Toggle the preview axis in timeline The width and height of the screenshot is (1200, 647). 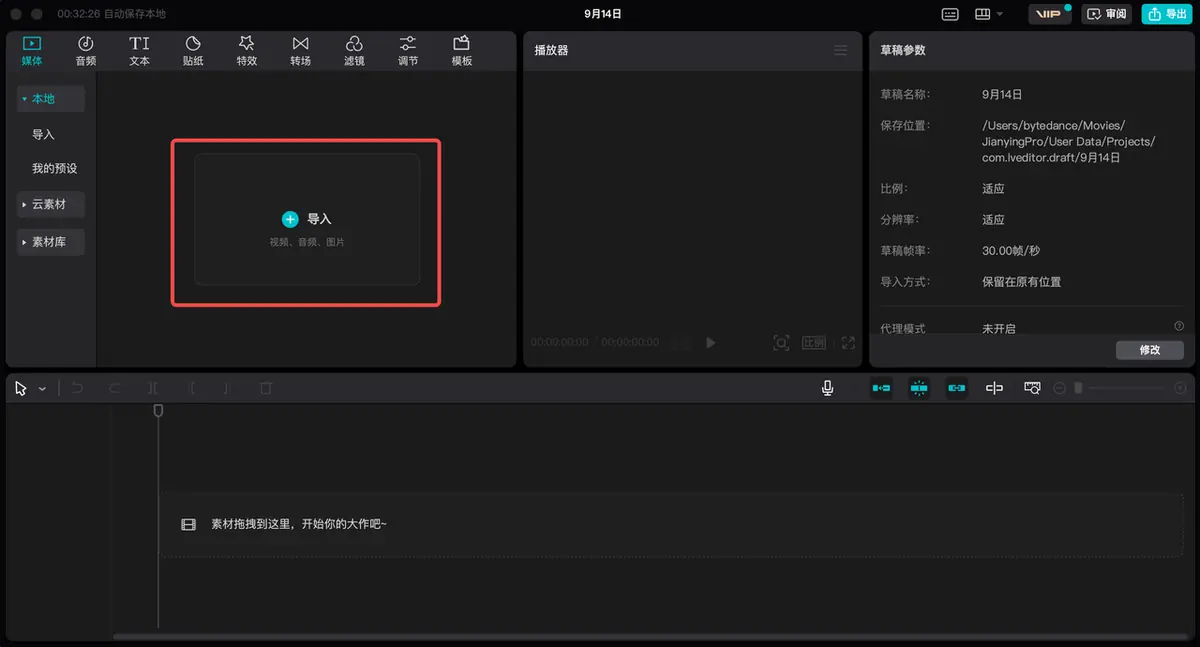click(x=994, y=388)
